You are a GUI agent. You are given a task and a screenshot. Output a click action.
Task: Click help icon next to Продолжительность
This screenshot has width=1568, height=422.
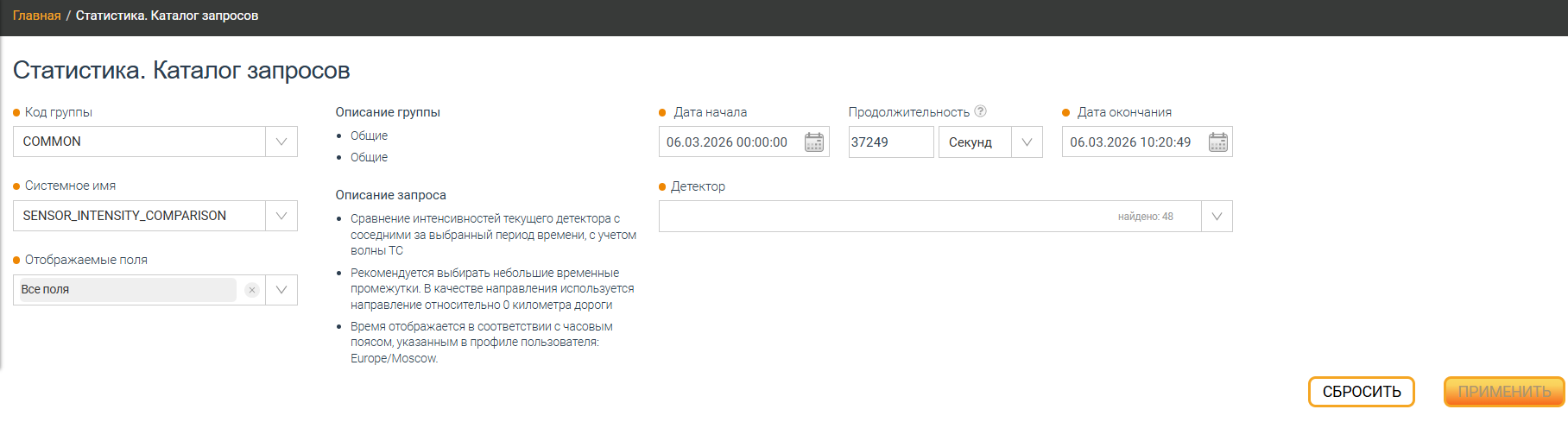pos(980,111)
